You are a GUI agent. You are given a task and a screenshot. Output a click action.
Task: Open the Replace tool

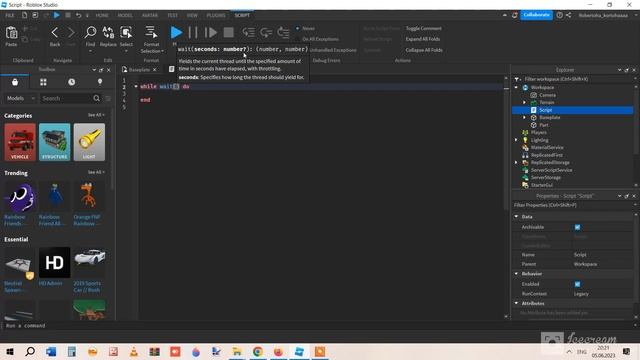click(108, 32)
